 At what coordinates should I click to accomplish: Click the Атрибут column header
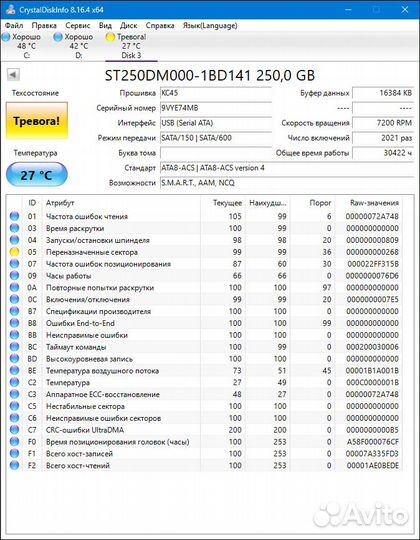121,203
